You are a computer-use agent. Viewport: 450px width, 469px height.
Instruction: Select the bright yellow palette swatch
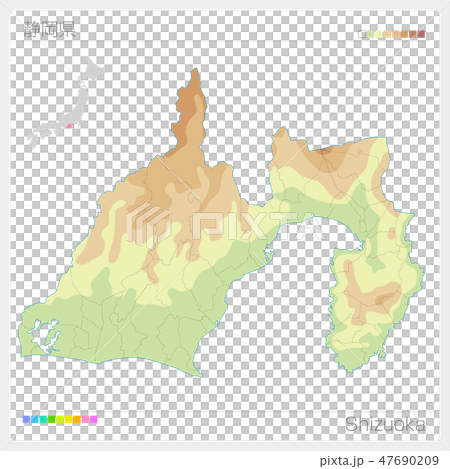click(x=68, y=419)
